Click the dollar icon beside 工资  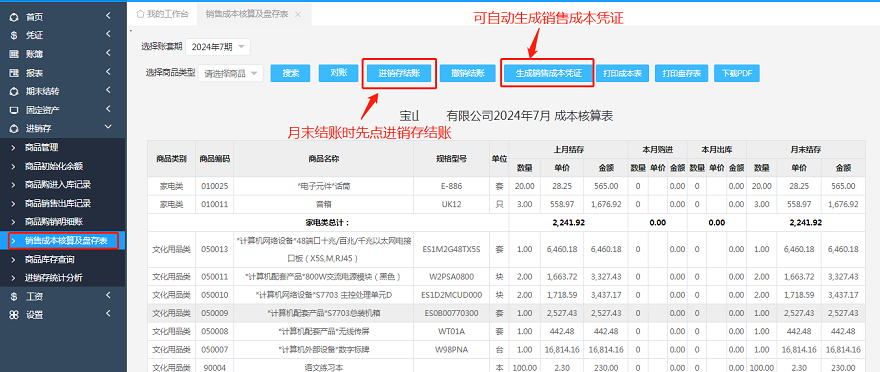14,296
